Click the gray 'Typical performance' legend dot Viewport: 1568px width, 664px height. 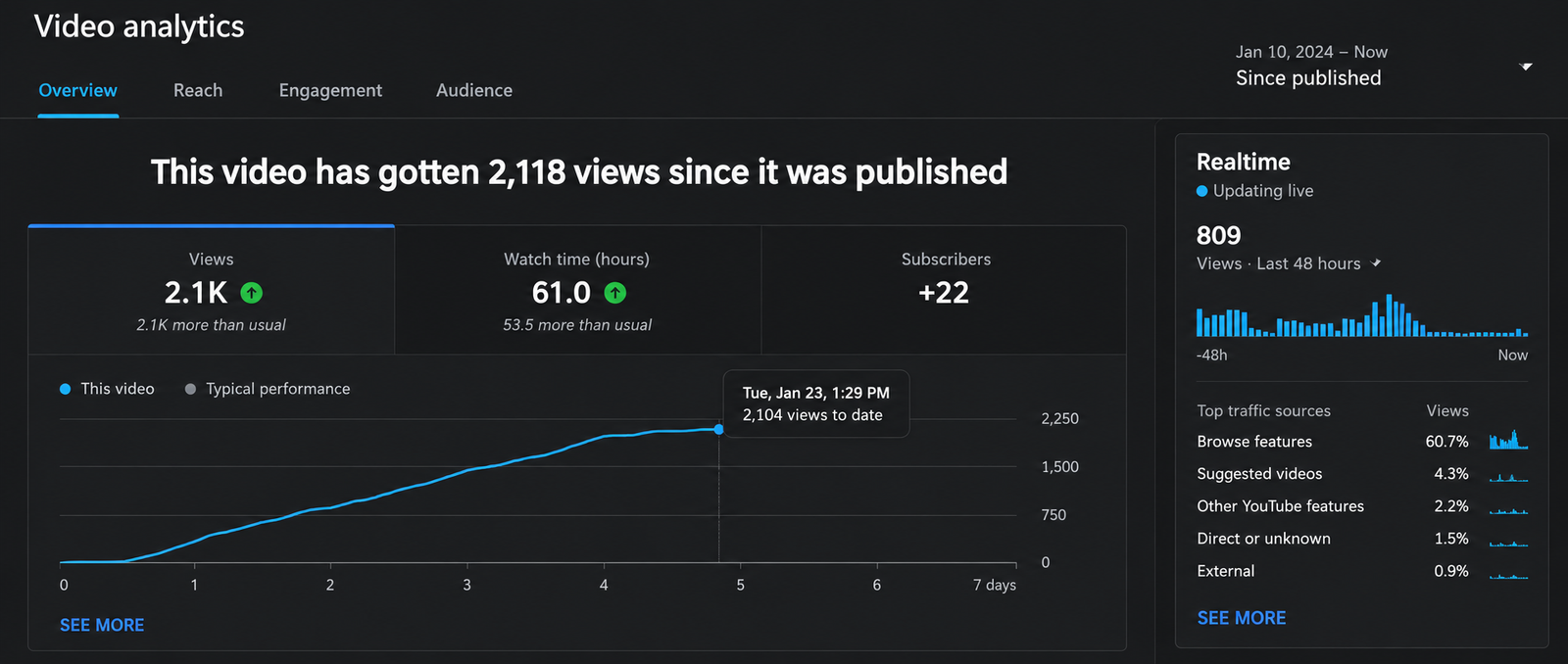click(x=190, y=389)
